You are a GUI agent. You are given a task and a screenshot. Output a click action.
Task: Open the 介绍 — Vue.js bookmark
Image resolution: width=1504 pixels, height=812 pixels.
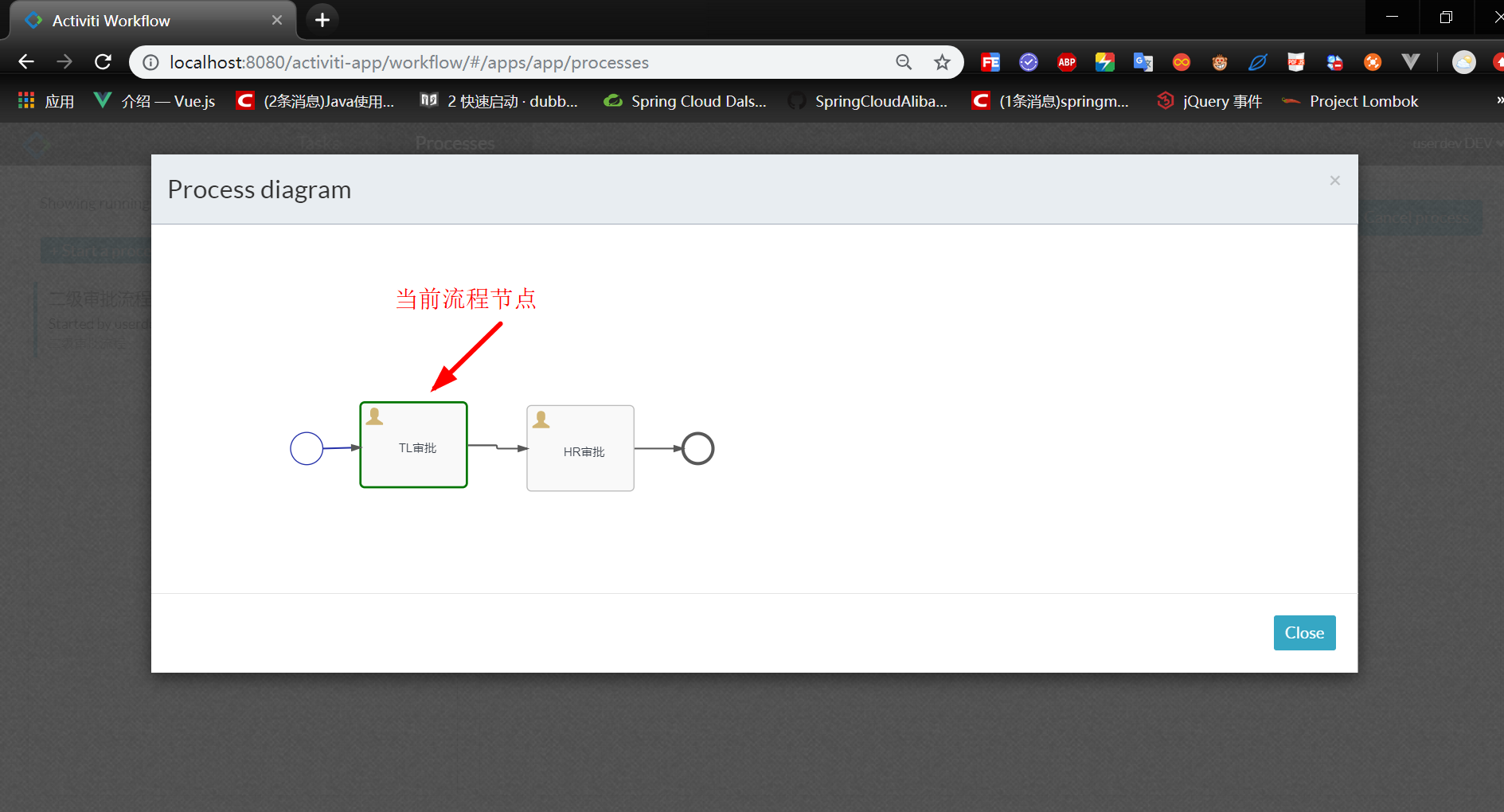[x=154, y=101]
